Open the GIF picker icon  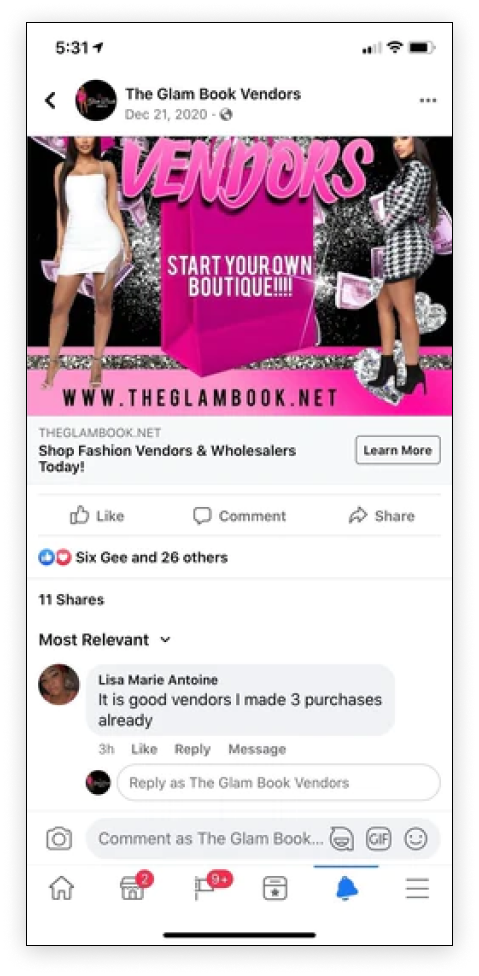point(379,838)
